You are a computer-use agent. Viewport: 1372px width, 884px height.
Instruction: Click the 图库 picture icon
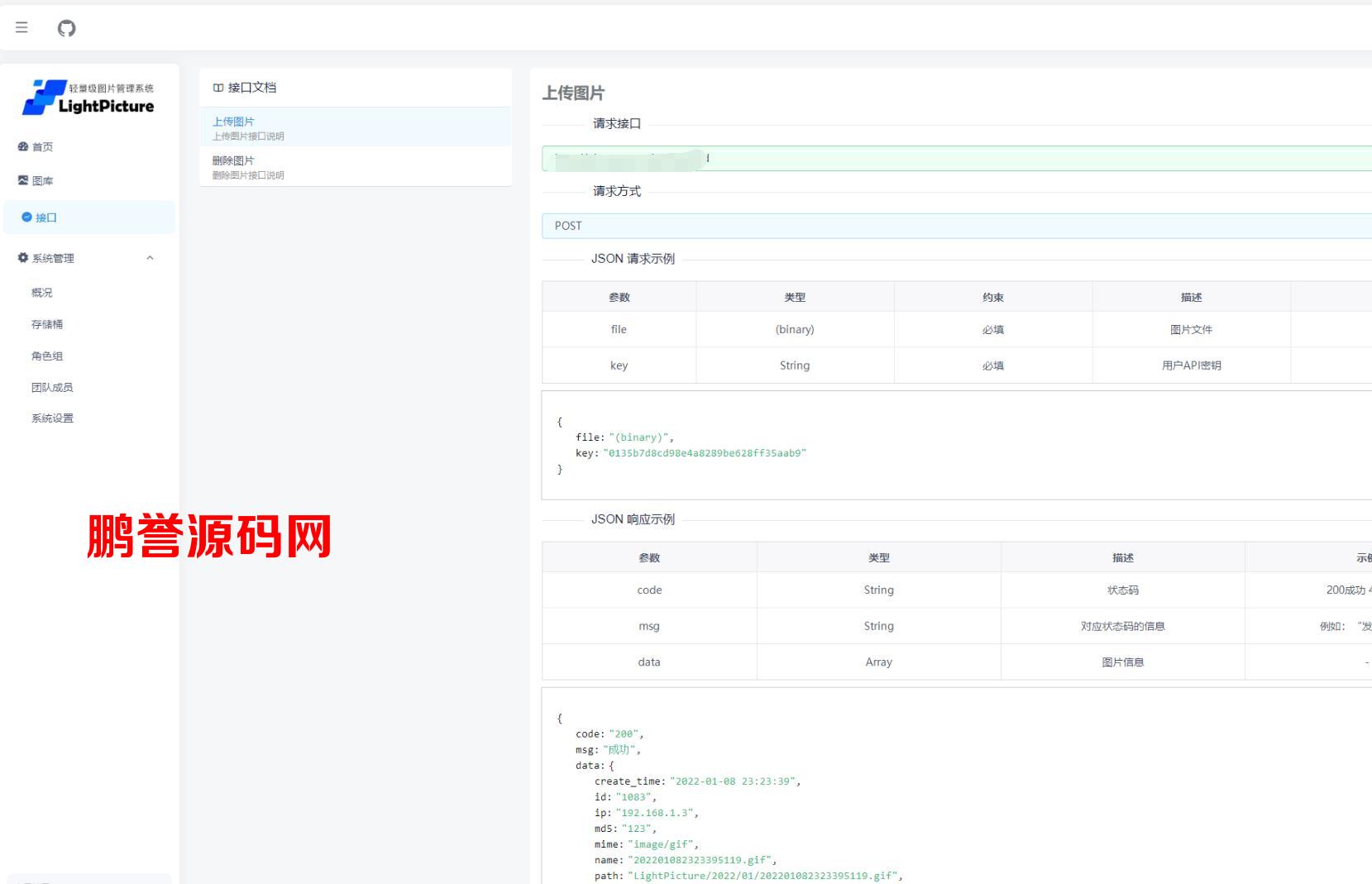[23, 180]
